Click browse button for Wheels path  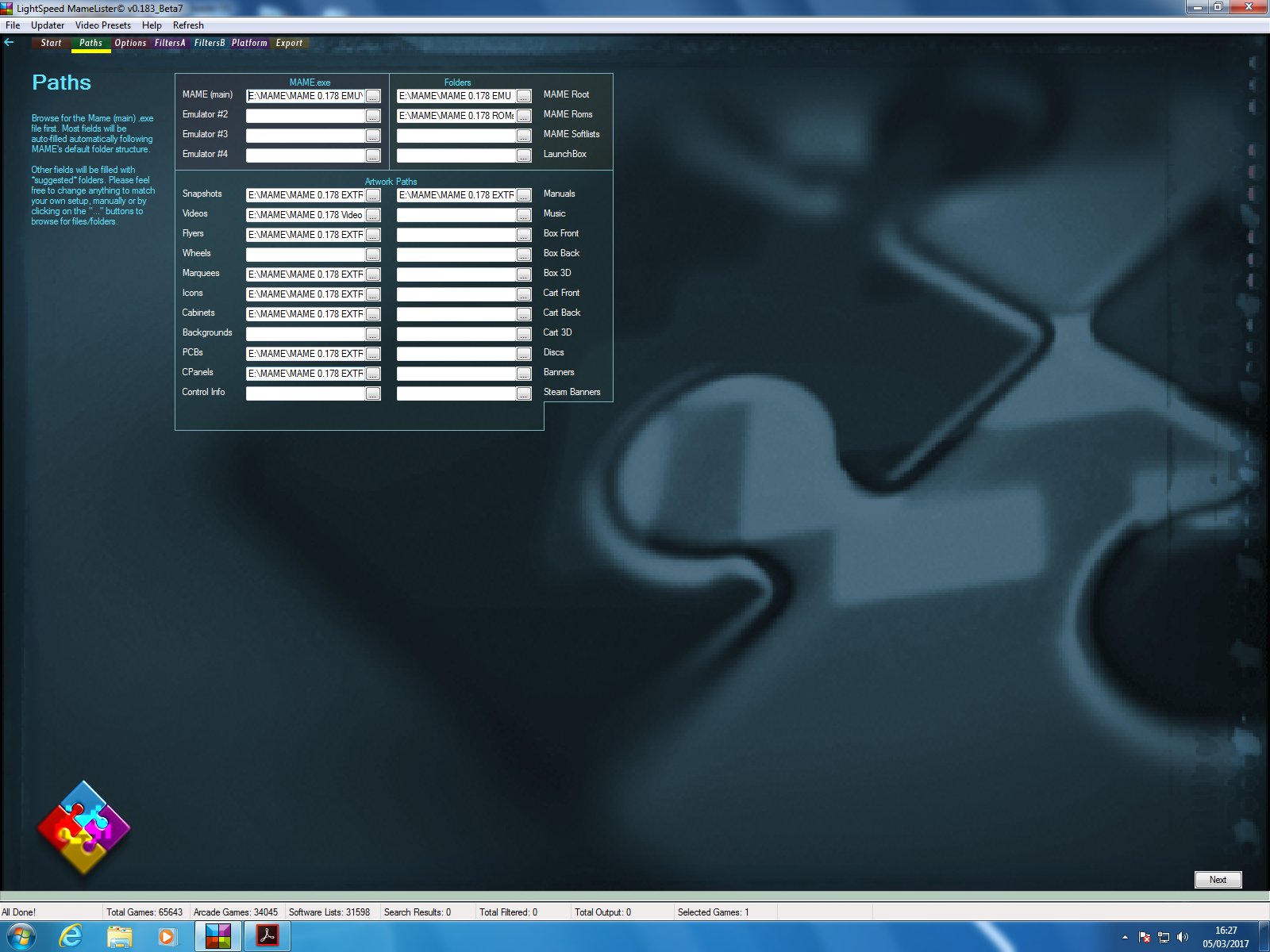pos(373,255)
